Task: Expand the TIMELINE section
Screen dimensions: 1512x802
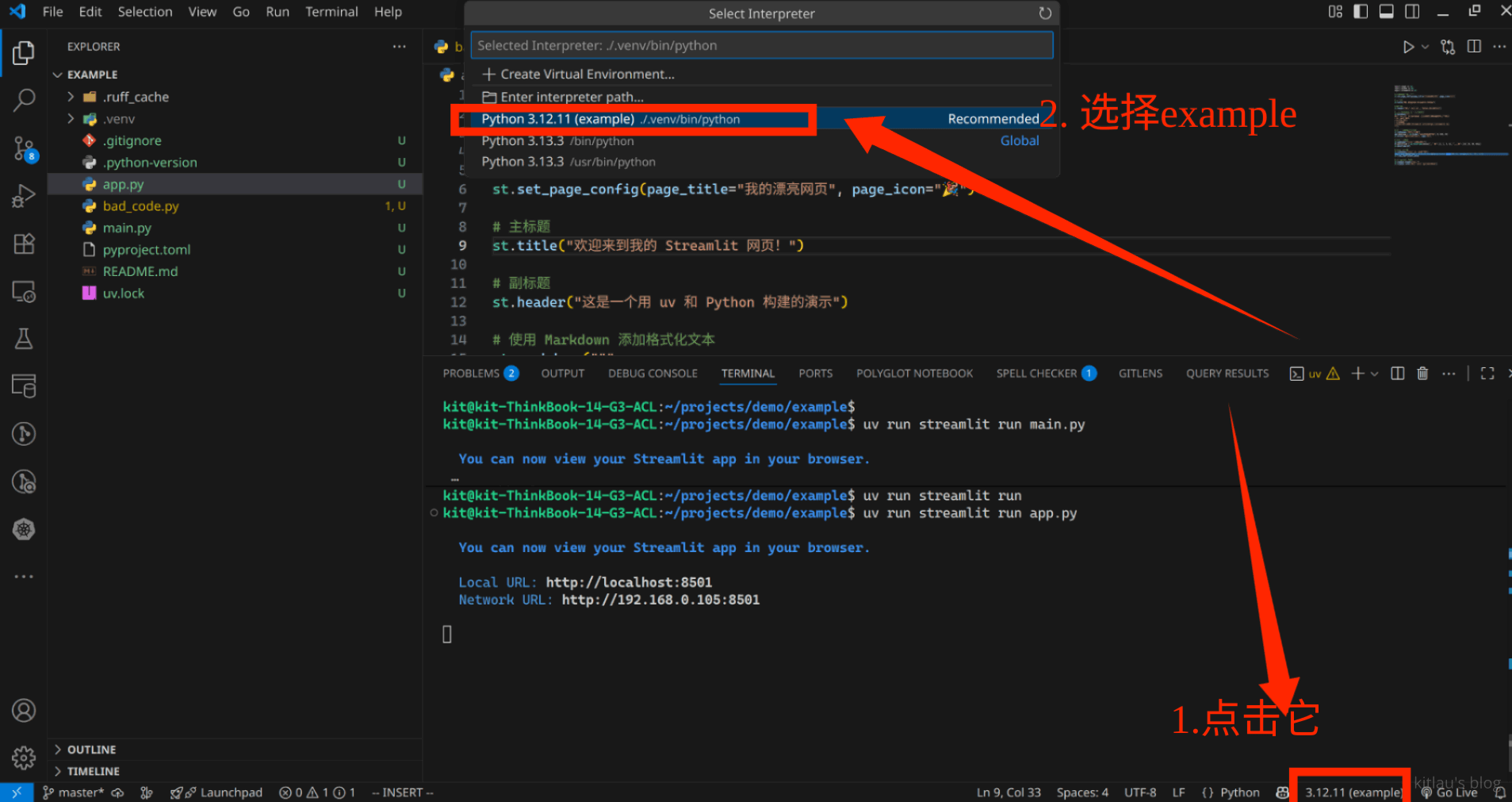Action: (x=93, y=771)
